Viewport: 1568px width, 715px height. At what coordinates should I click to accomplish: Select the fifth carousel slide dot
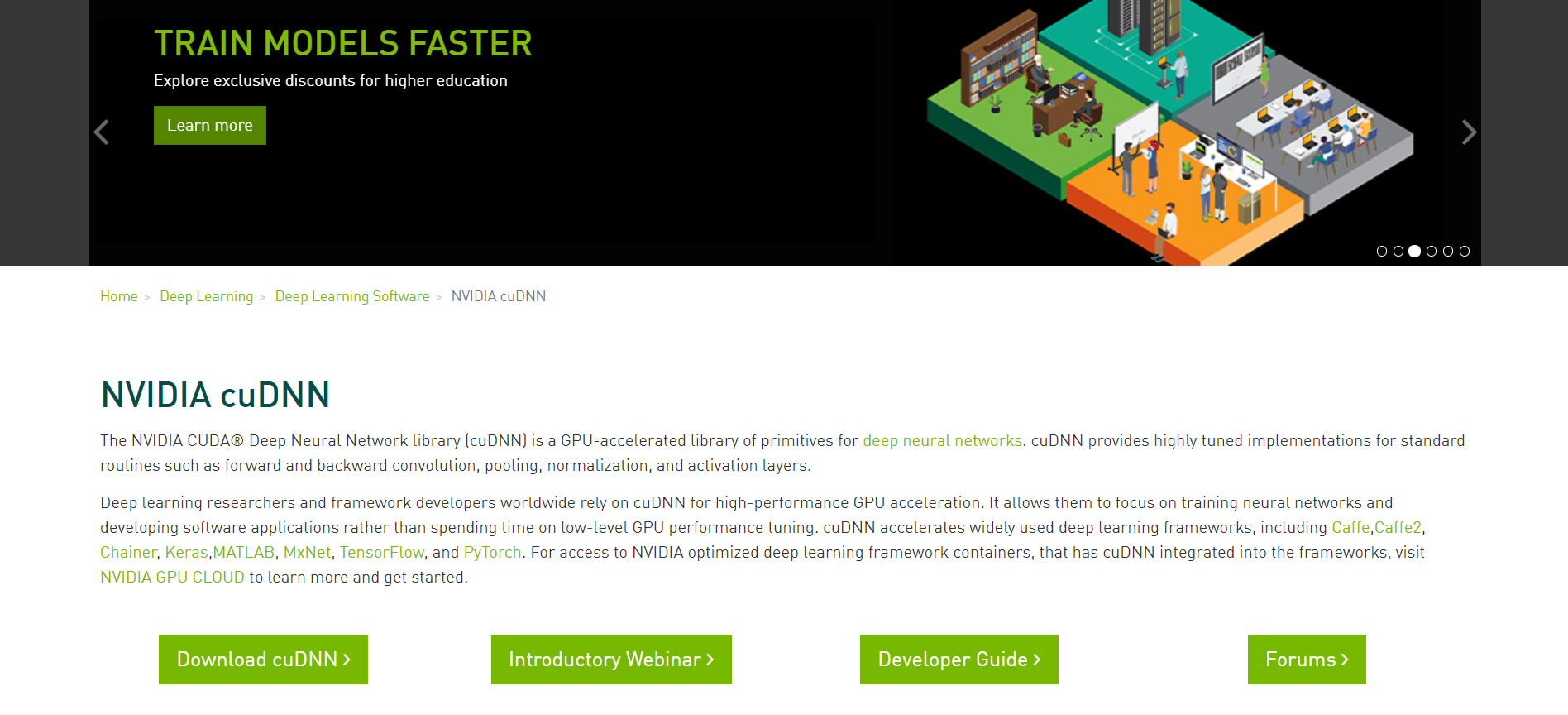[1448, 252]
